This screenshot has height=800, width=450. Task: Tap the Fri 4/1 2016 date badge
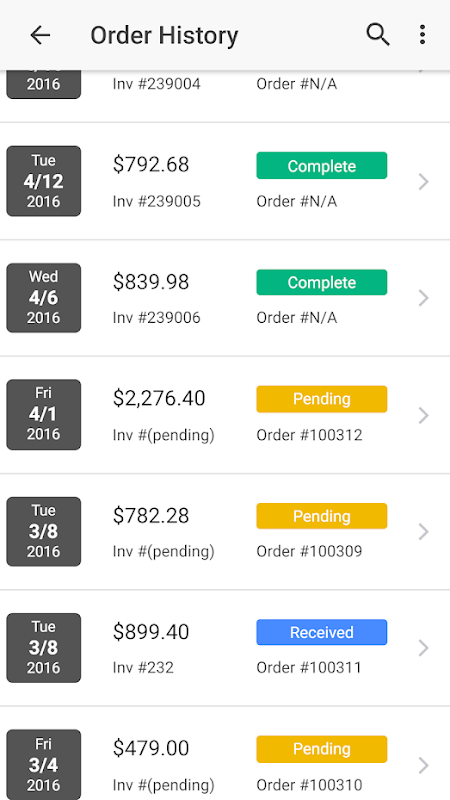[43, 414]
